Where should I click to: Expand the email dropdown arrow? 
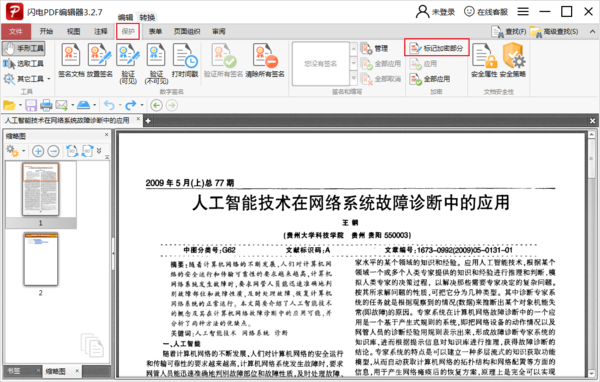(x=72, y=105)
